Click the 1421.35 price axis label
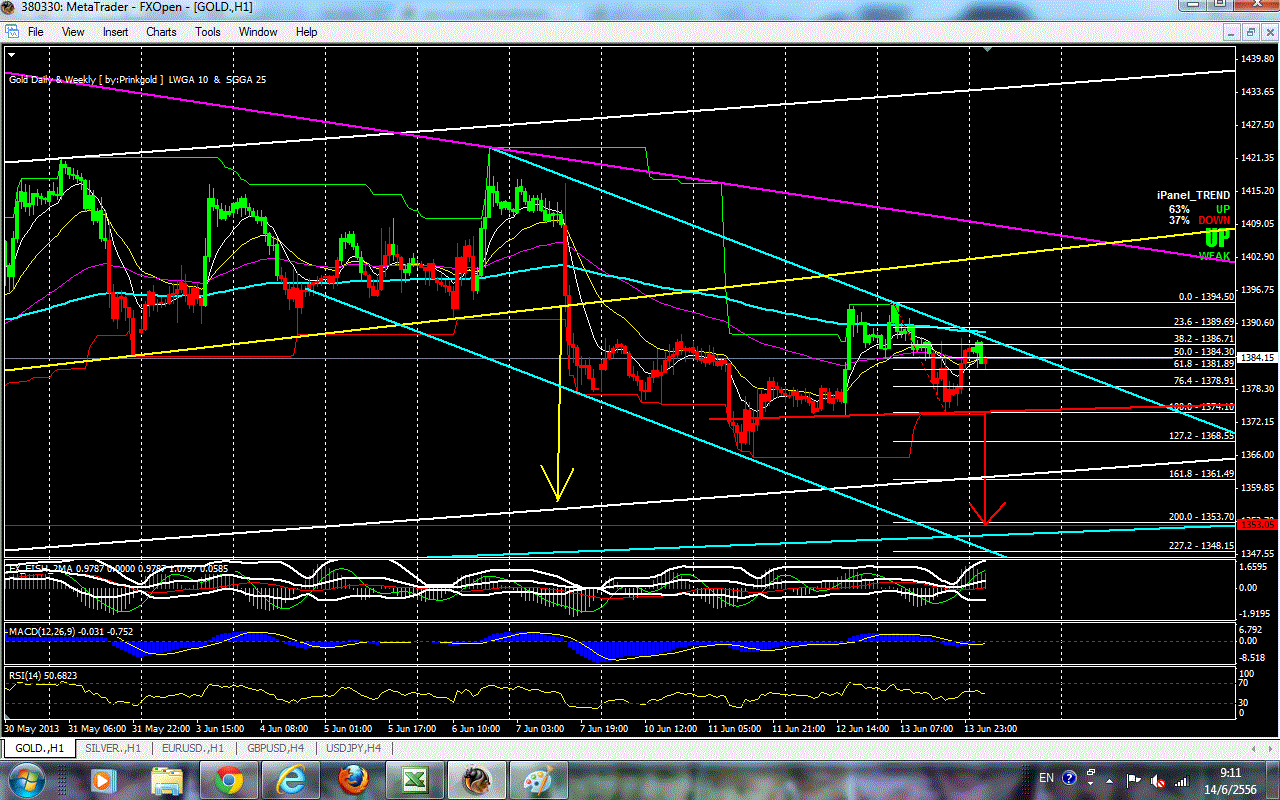 [1256, 158]
